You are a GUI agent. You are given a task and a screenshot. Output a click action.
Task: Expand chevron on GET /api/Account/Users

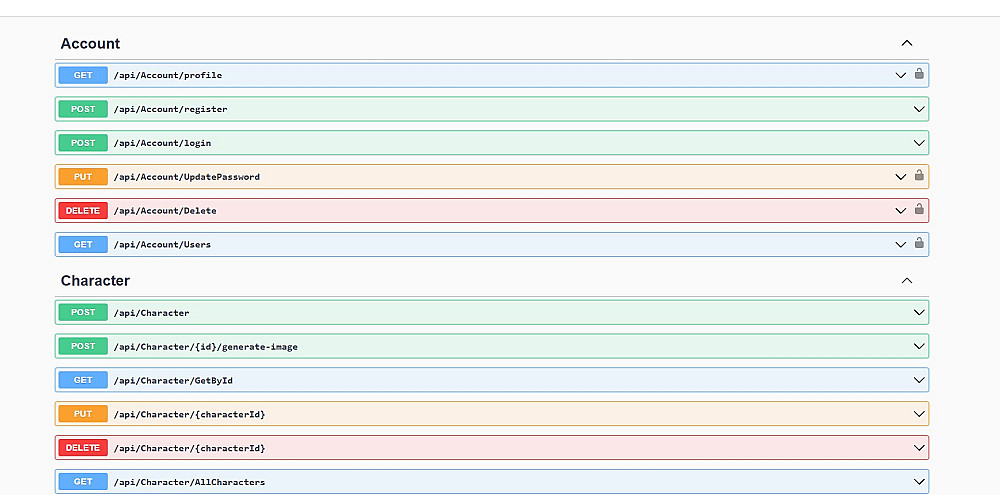pyautogui.click(x=901, y=244)
